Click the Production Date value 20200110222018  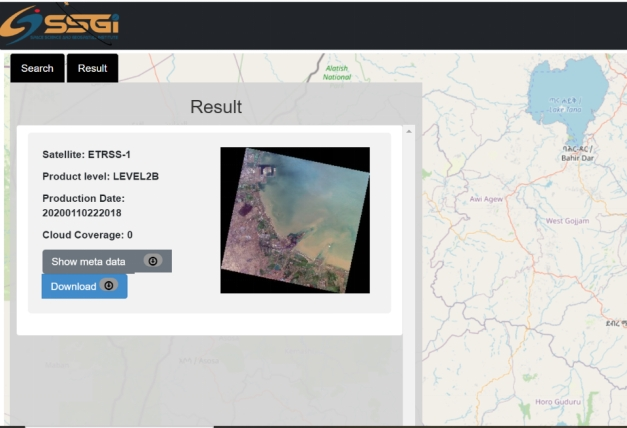click(x=82, y=213)
